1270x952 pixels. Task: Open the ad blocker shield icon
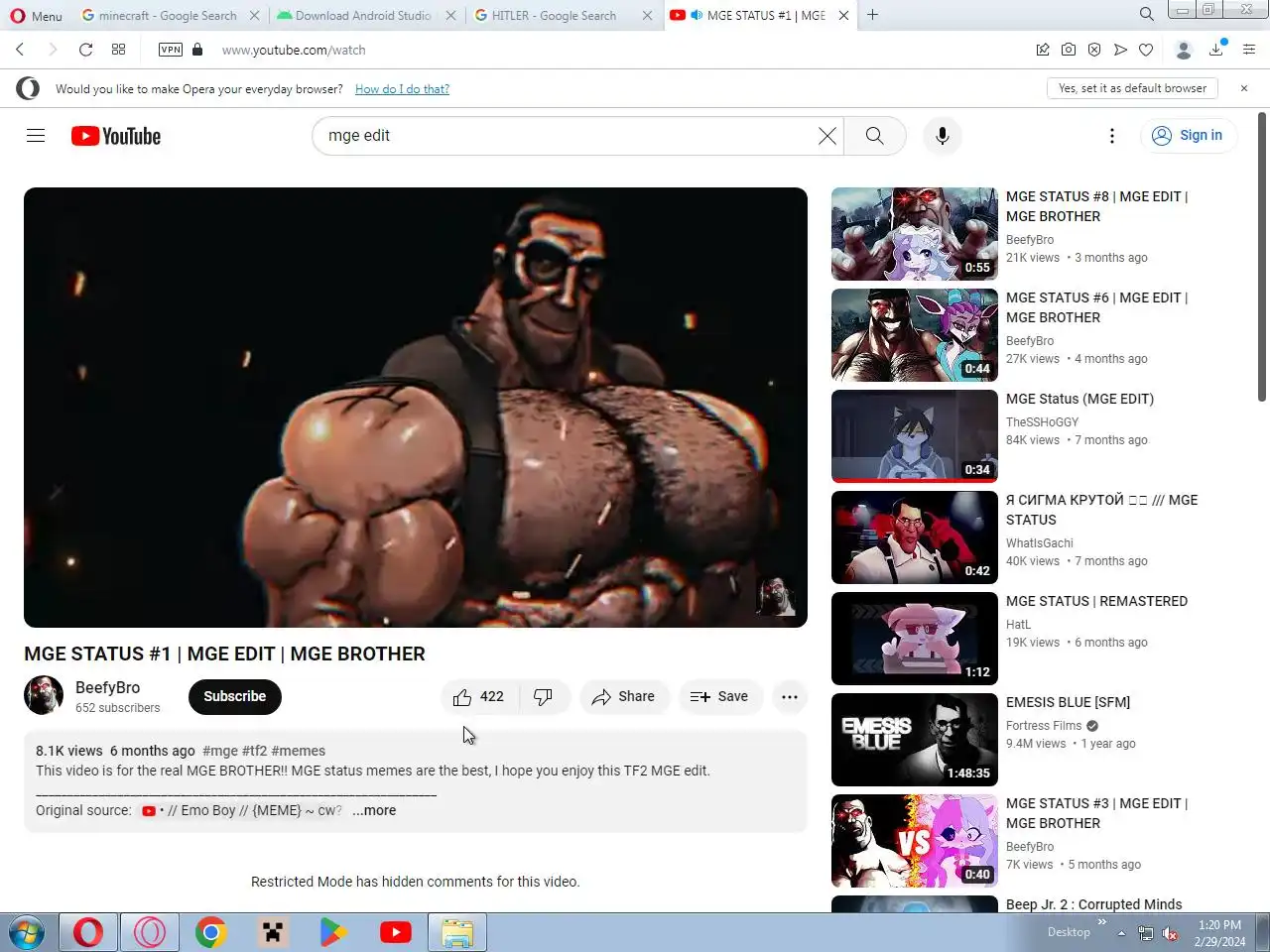pyautogui.click(x=1094, y=50)
